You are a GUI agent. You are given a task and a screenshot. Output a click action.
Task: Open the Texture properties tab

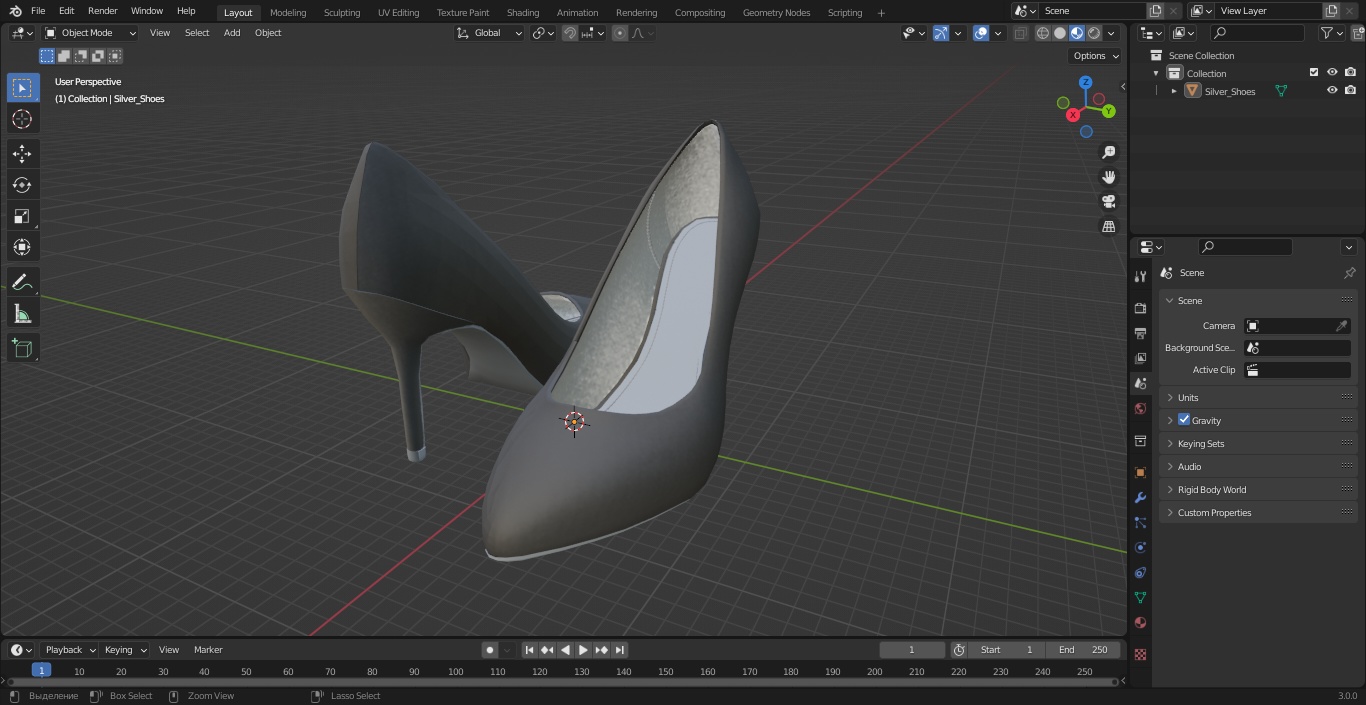click(1140, 654)
